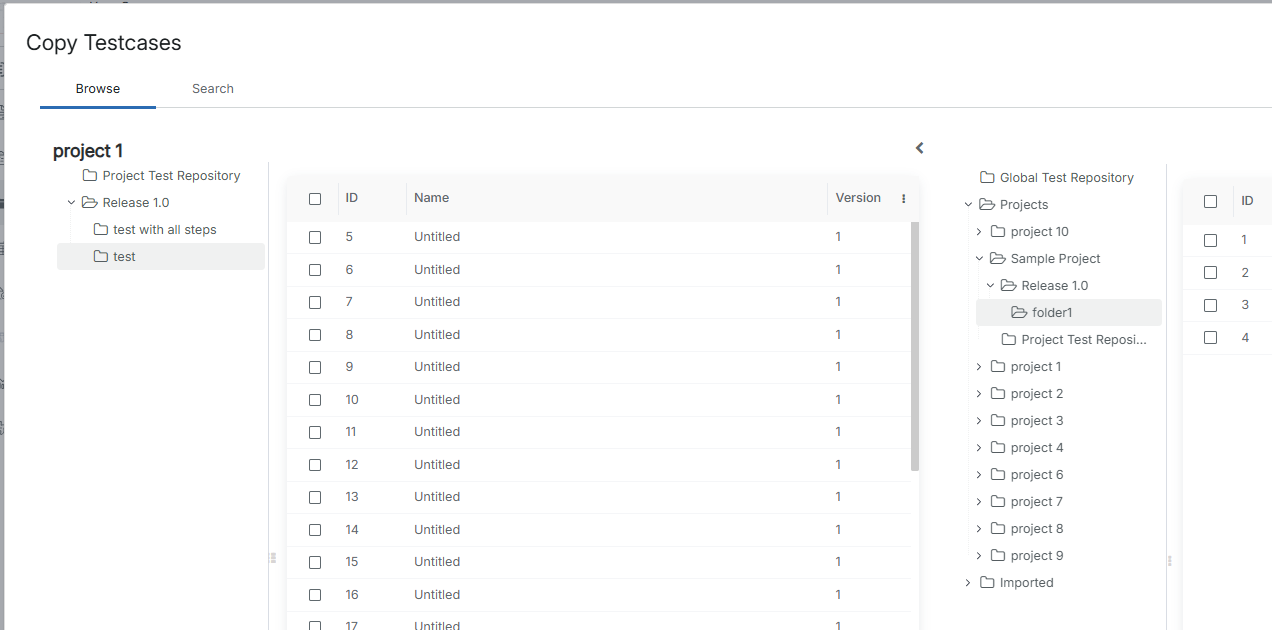Switch to the Search tab
Viewport: 1272px width, 630px height.
[x=212, y=89]
